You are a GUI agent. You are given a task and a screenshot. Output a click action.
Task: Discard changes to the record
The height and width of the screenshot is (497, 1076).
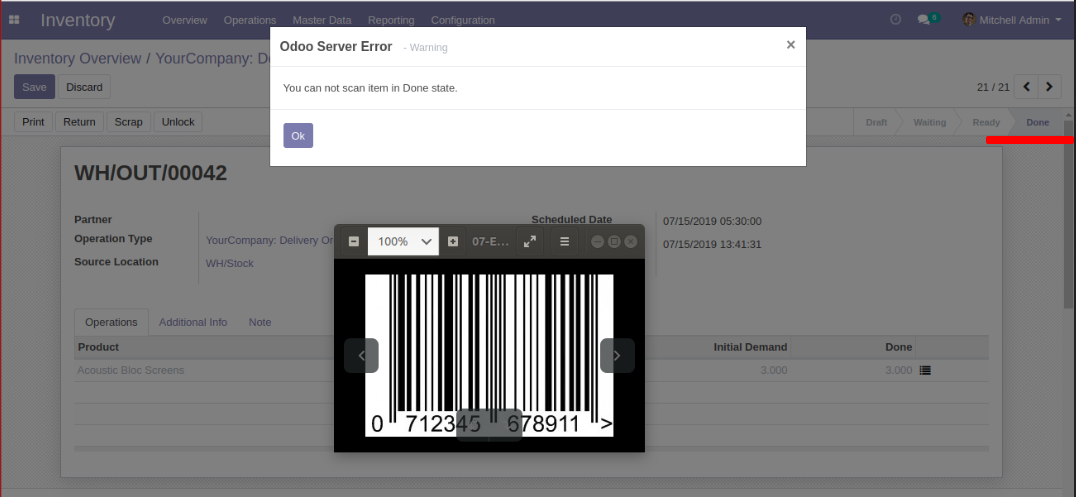84,87
